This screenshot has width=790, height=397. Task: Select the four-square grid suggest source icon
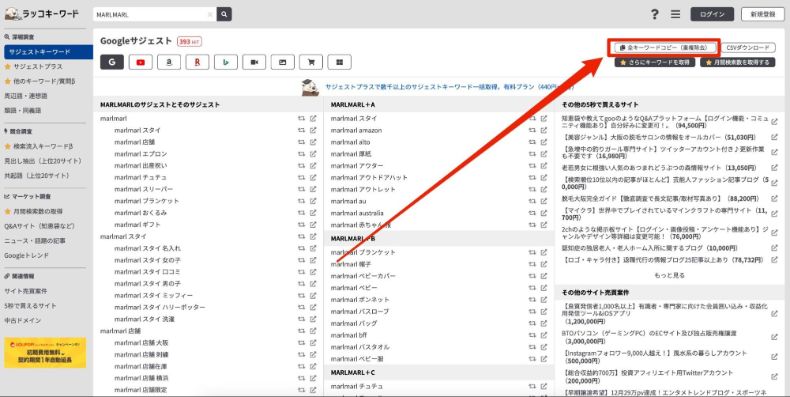(x=340, y=62)
